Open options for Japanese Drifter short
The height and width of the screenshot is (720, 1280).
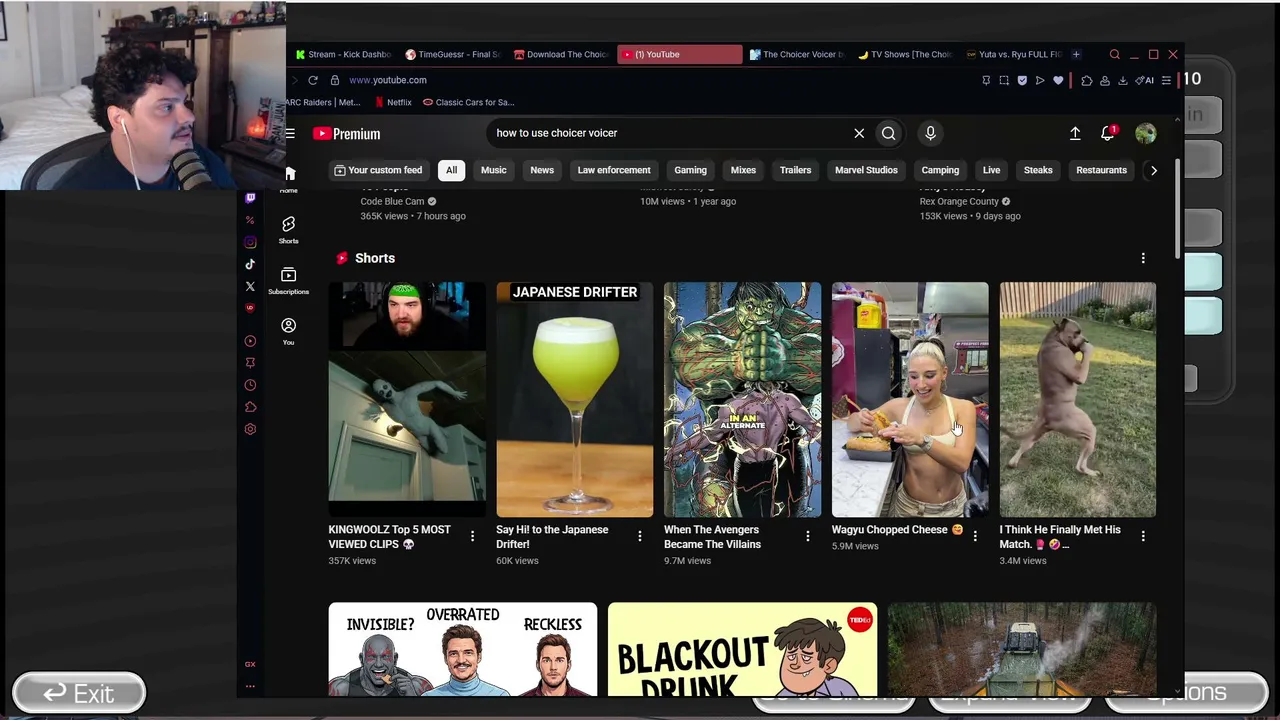[x=640, y=536]
